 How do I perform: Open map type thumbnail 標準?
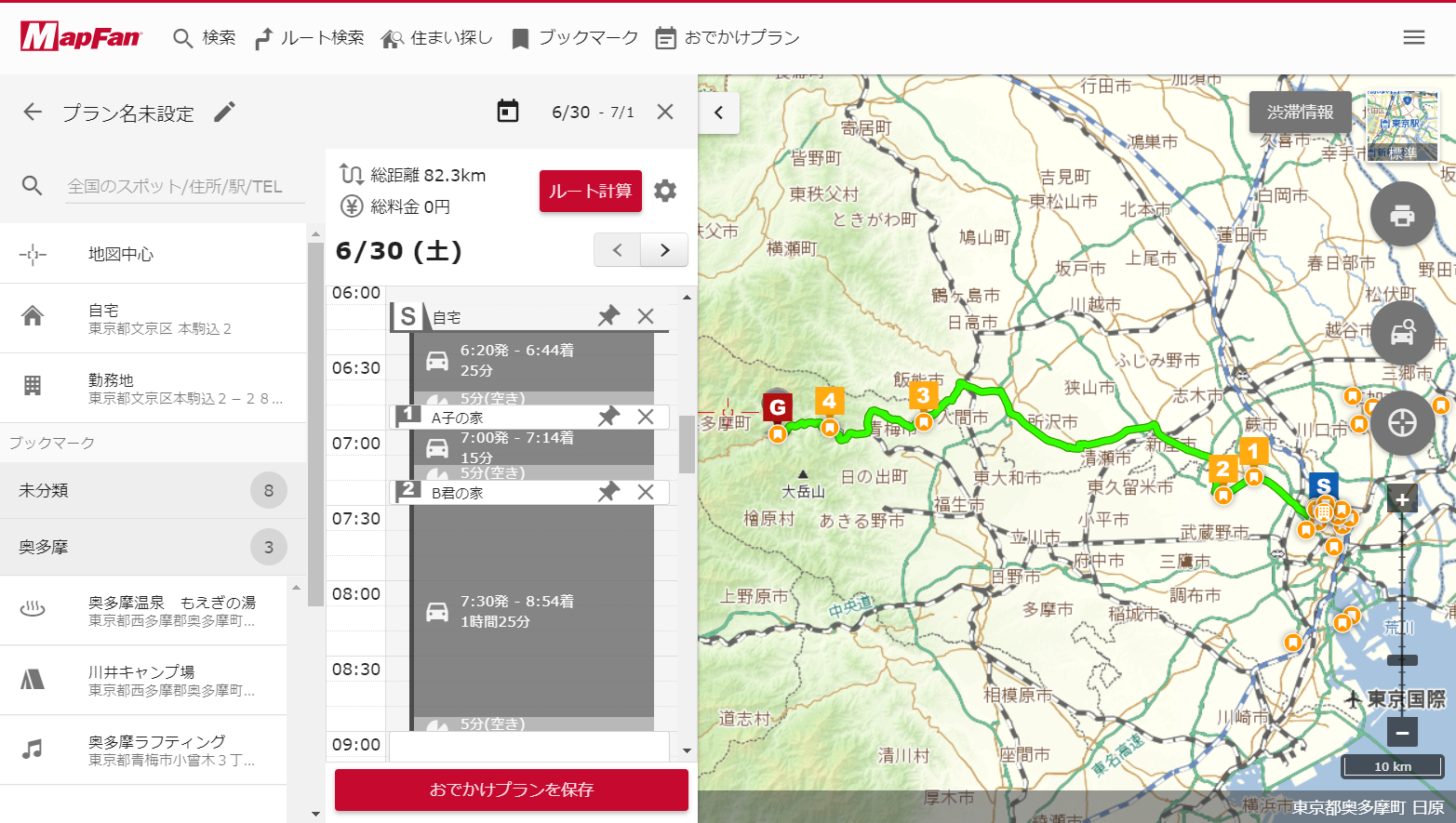tap(1402, 126)
